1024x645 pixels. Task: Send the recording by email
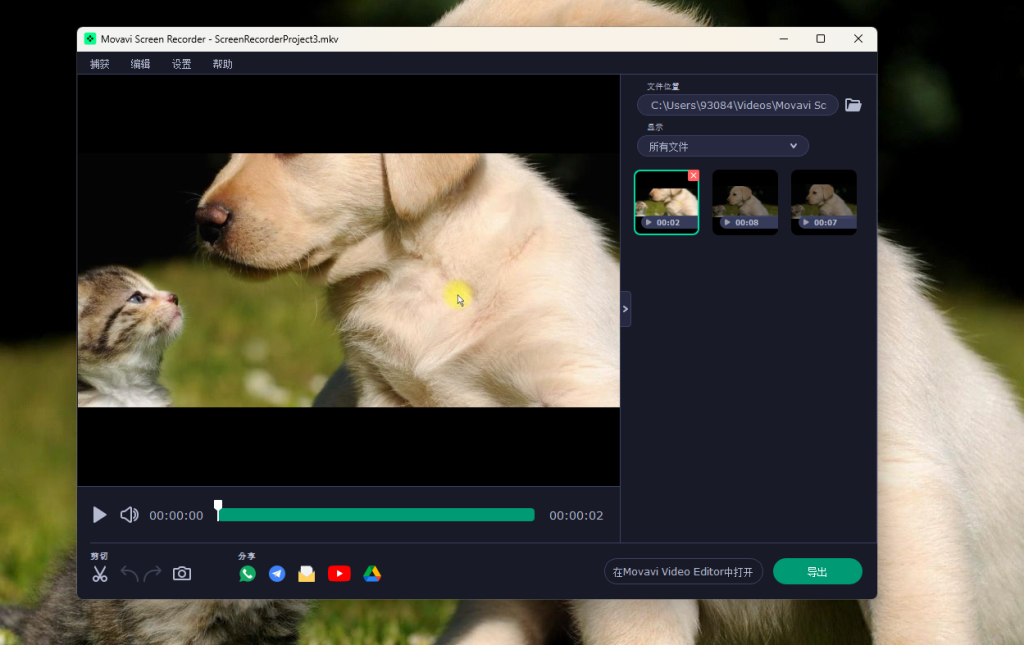pyautogui.click(x=308, y=573)
